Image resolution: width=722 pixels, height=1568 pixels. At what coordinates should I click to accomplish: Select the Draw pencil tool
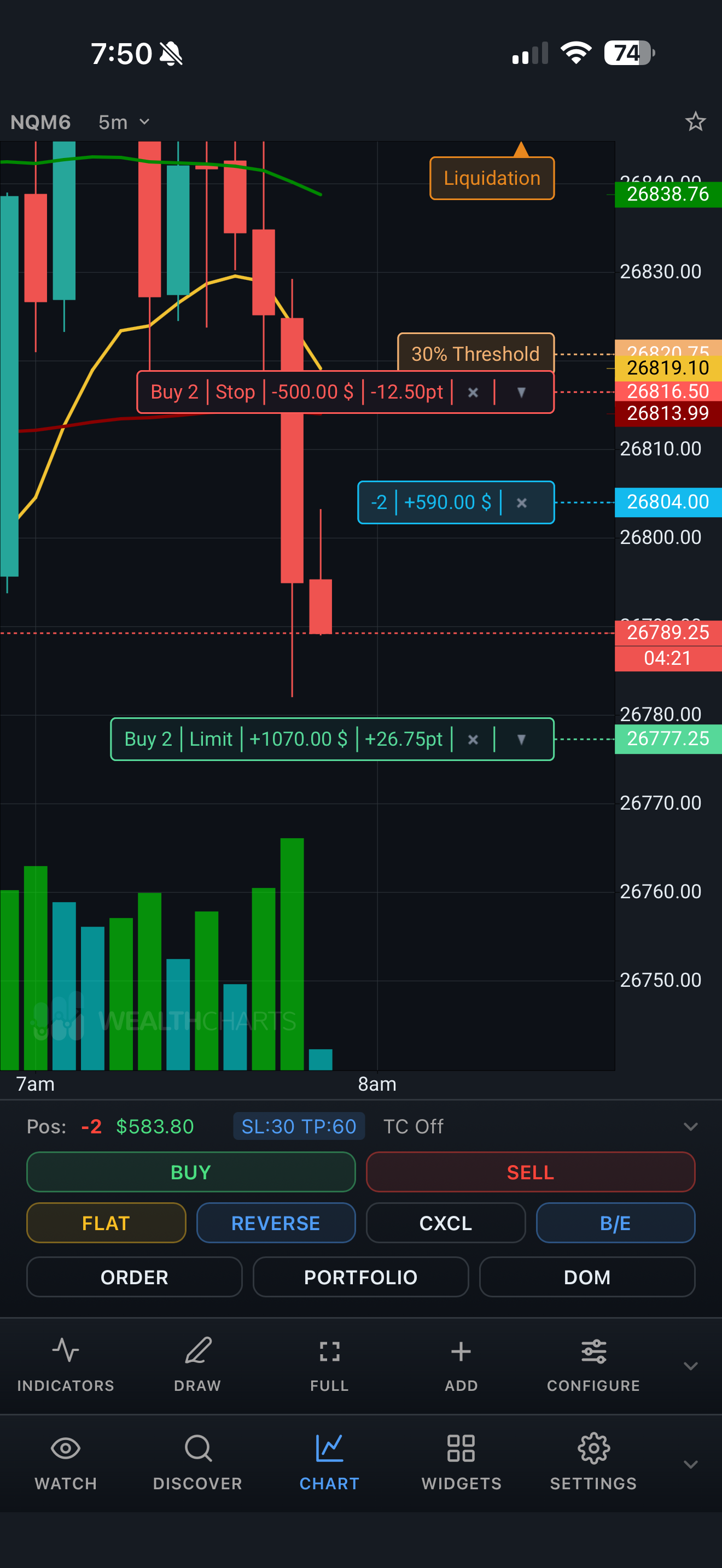click(x=197, y=1361)
